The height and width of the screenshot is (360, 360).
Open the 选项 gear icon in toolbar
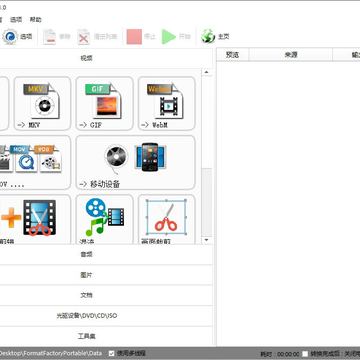tap(10, 37)
